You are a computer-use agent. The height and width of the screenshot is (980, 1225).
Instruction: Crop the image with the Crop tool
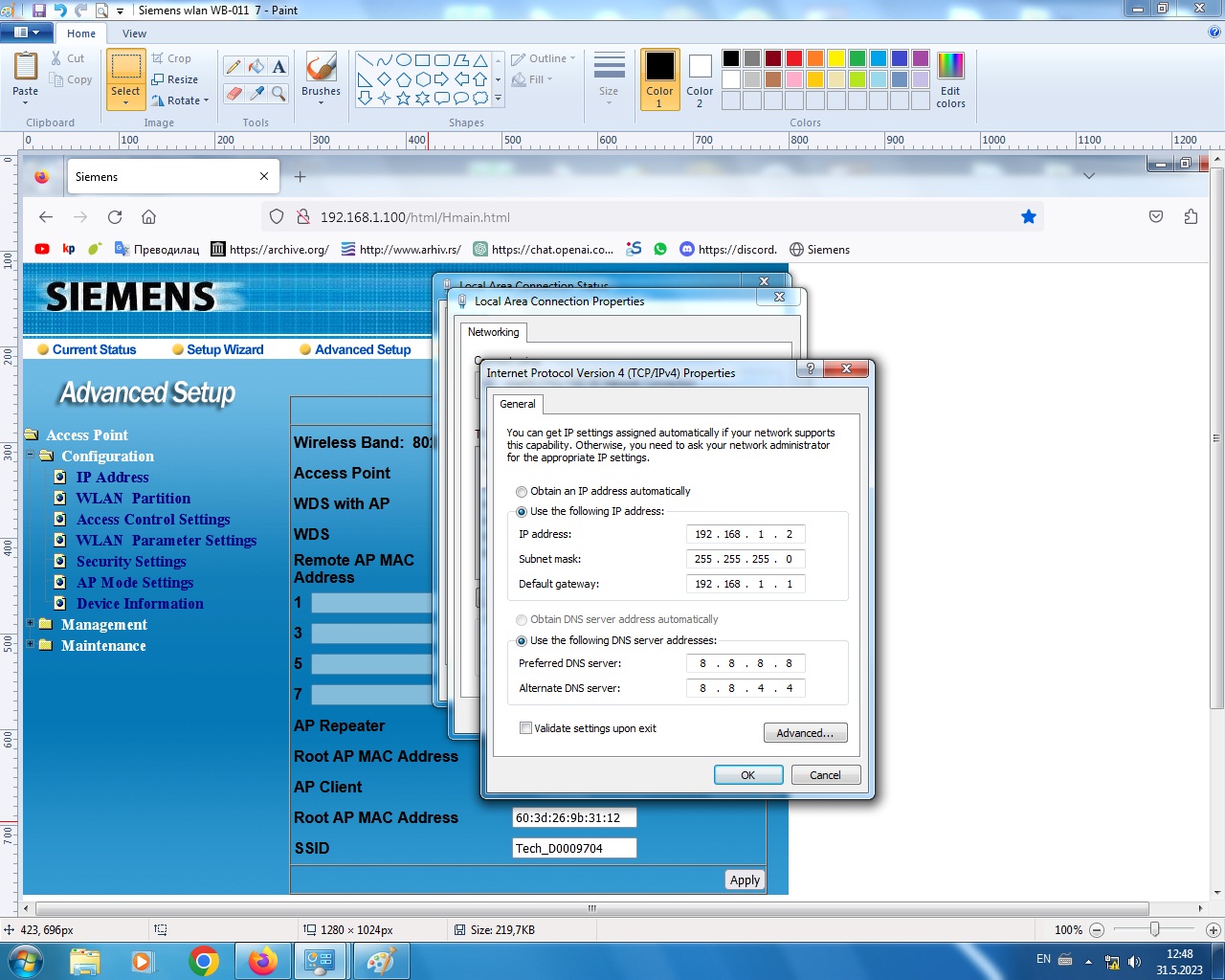[171, 58]
